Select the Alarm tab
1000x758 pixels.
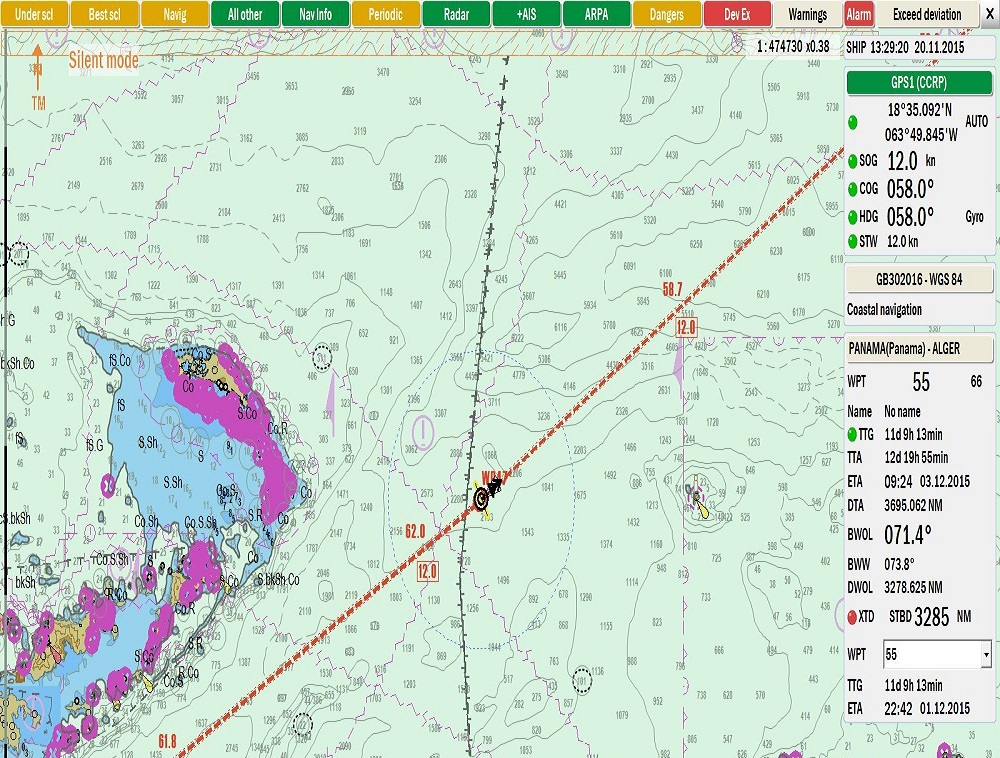click(858, 15)
